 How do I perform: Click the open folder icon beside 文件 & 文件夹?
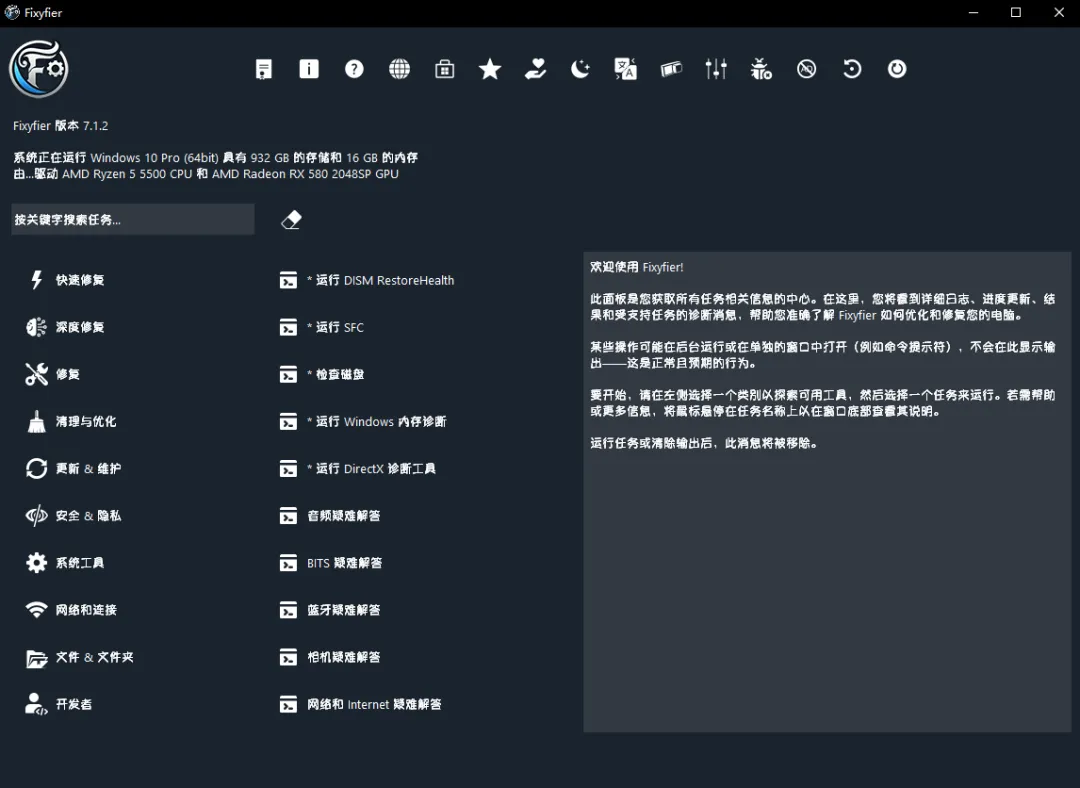point(37,659)
